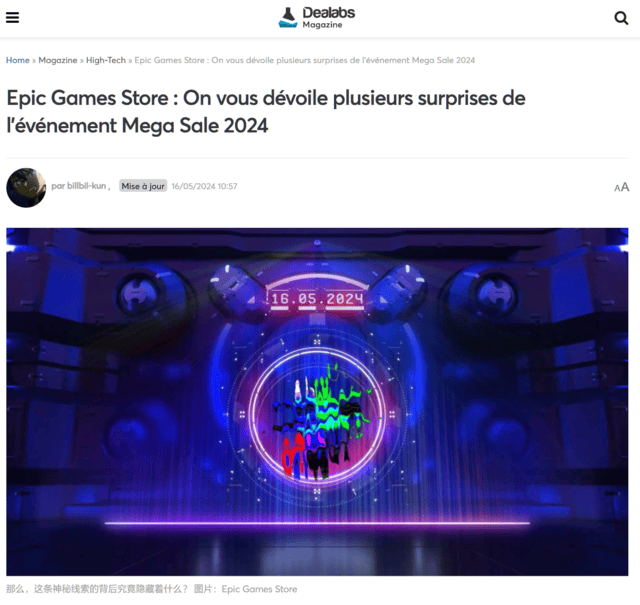Click the Dealabs flask logo icon
This screenshot has width=640, height=605.
pyautogui.click(x=288, y=18)
